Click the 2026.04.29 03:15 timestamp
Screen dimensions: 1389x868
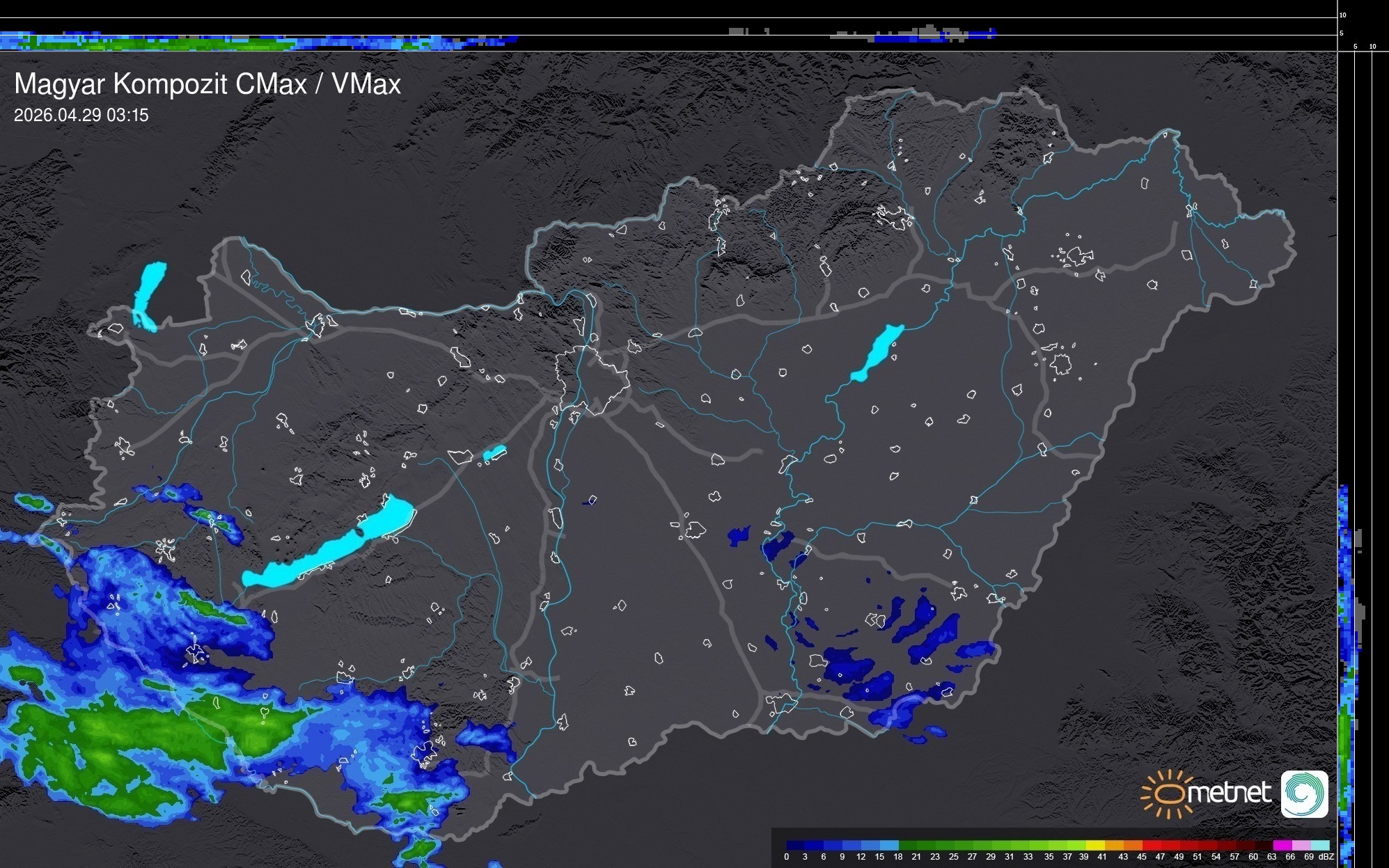[x=81, y=116]
